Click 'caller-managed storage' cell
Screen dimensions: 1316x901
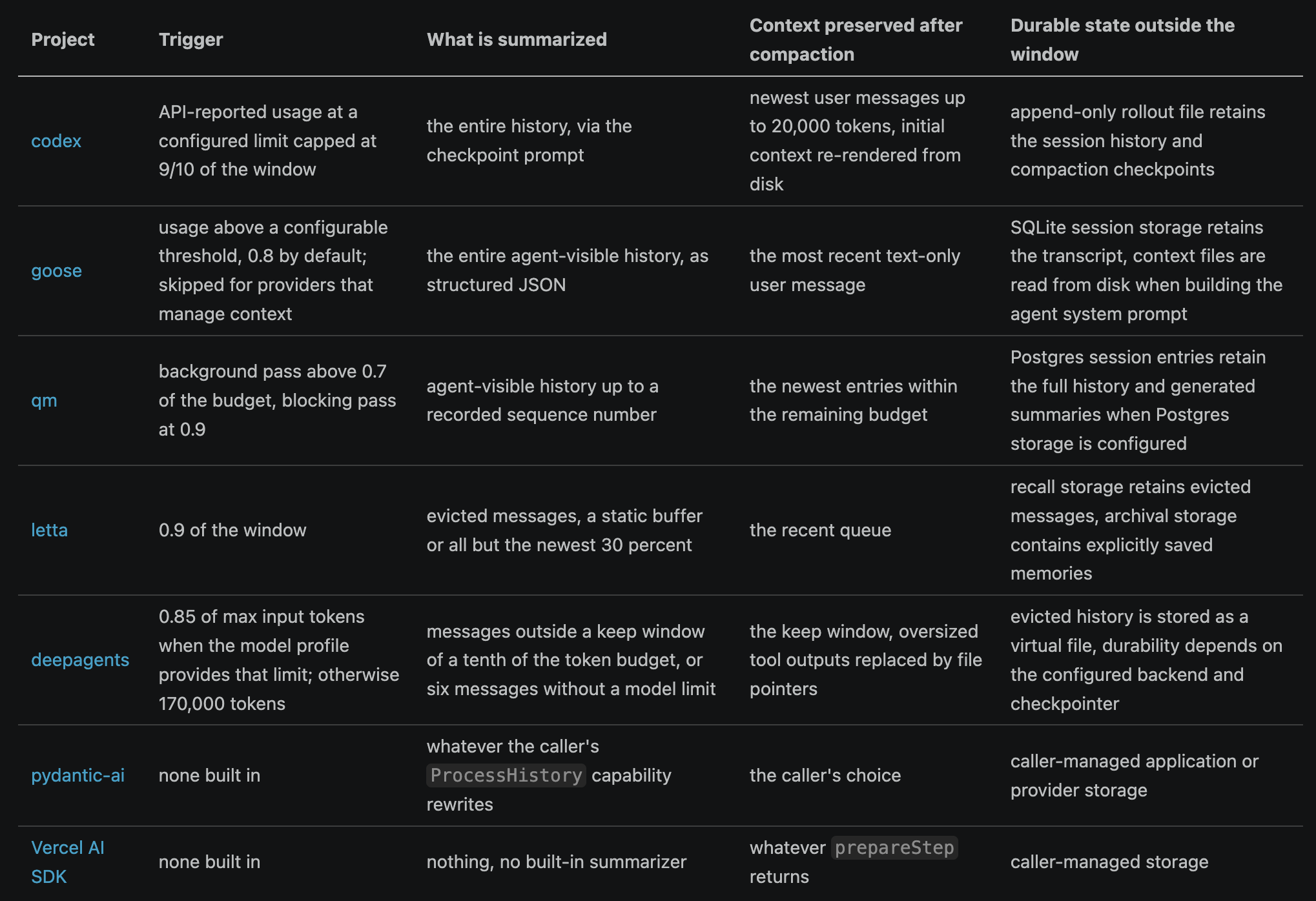(1109, 862)
